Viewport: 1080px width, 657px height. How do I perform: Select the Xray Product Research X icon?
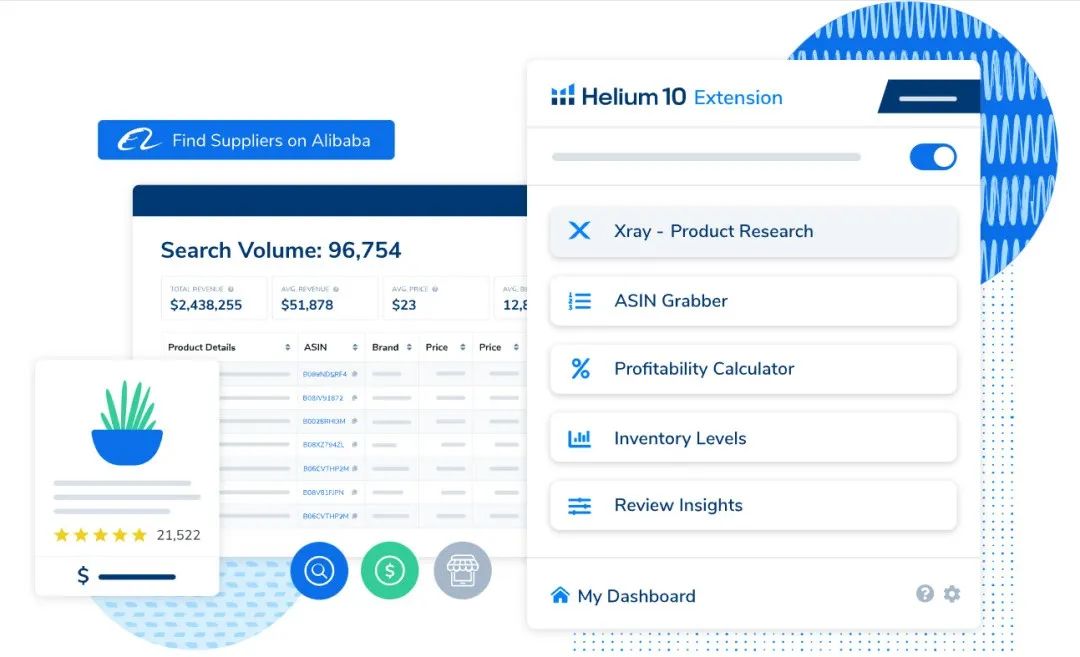click(579, 231)
